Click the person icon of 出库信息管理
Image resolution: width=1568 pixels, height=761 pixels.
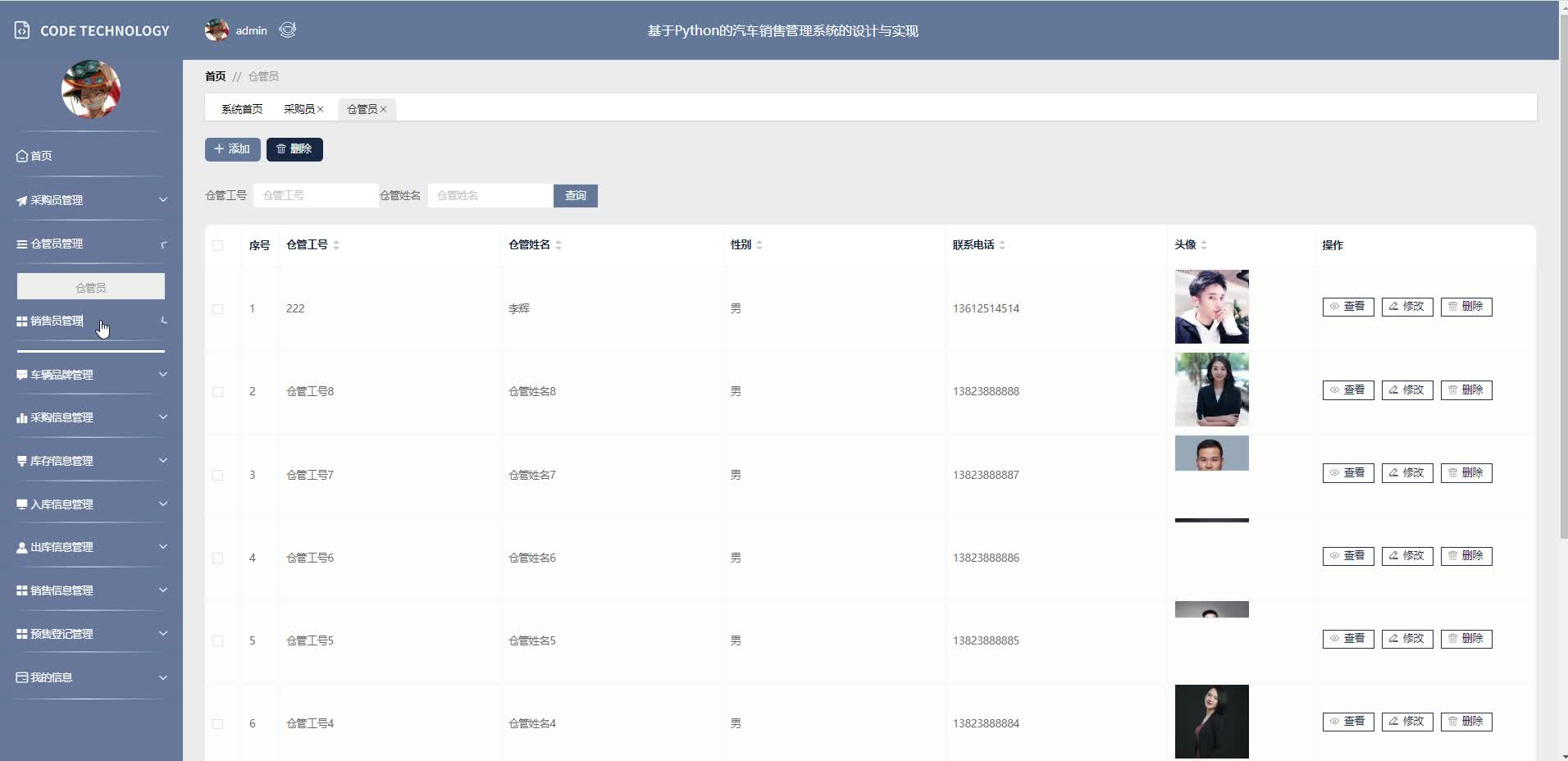(x=22, y=547)
